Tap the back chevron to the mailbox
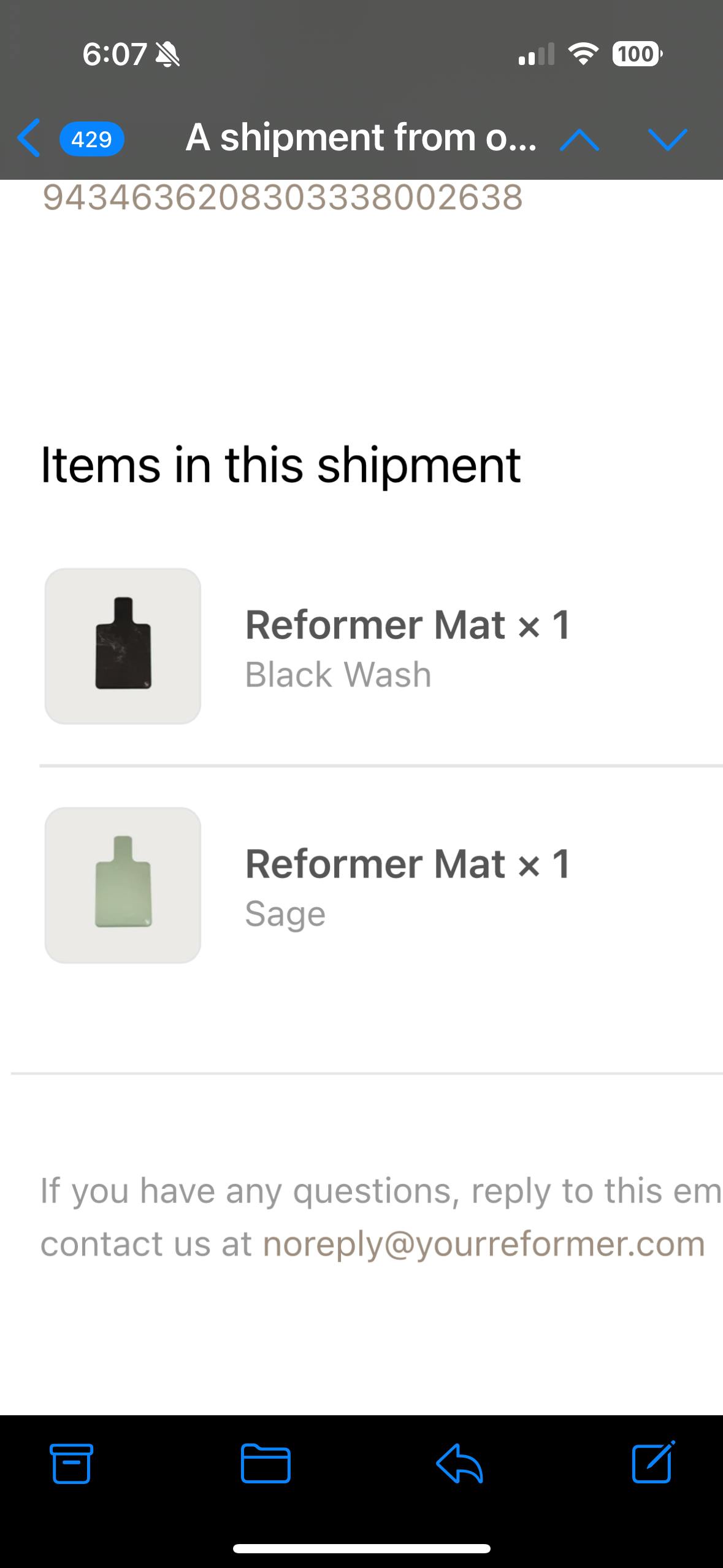The image size is (723, 1568). (29, 138)
